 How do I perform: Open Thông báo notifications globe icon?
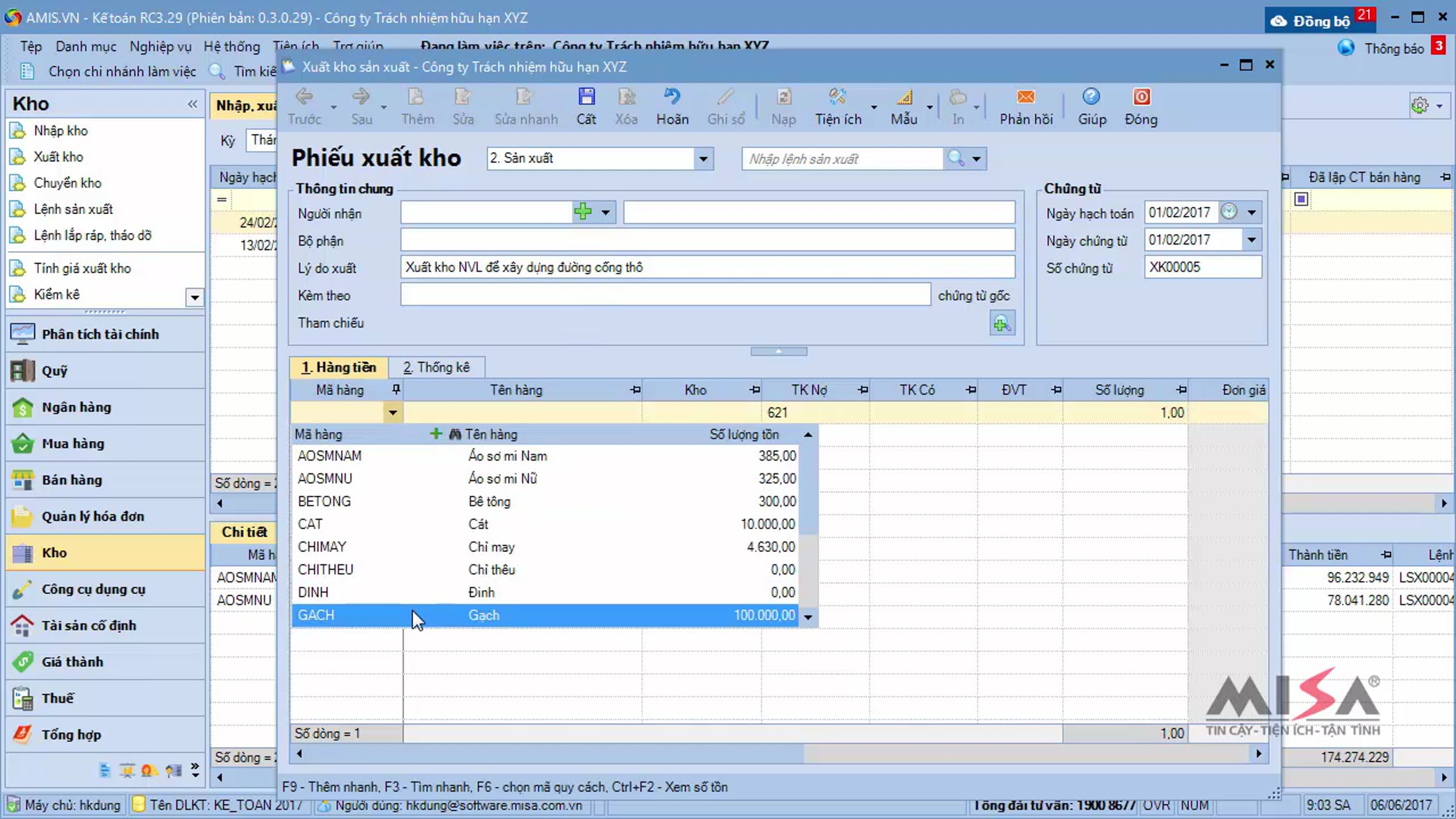tap(1346, 48)
